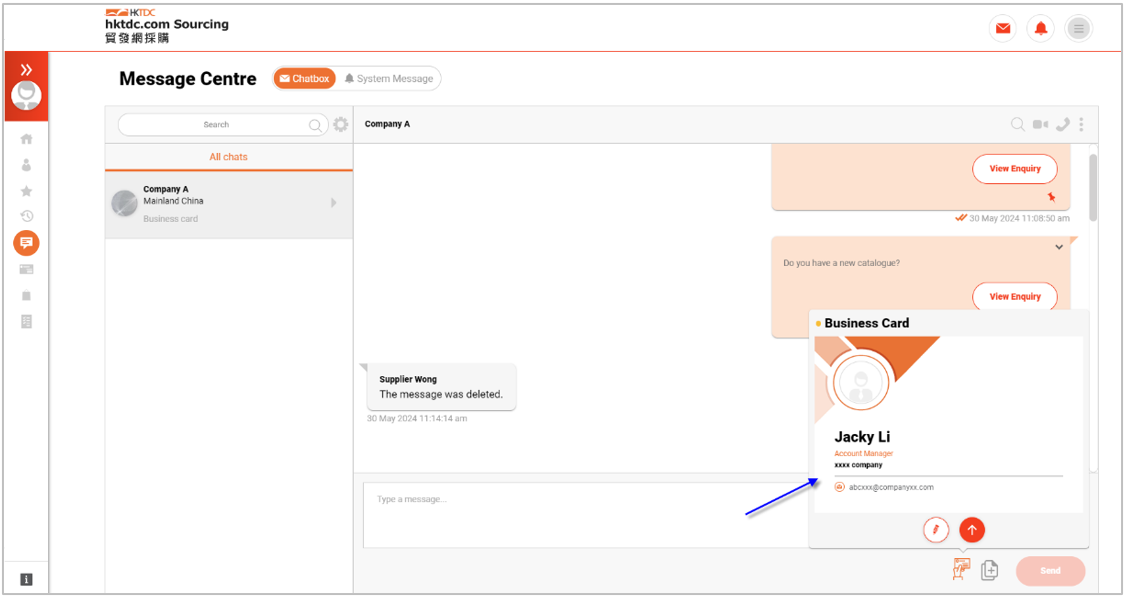This screenshot has height=597, width=1126.
Task: Click View Enquiry on the first enquiry message
Action: [1015, 169]
